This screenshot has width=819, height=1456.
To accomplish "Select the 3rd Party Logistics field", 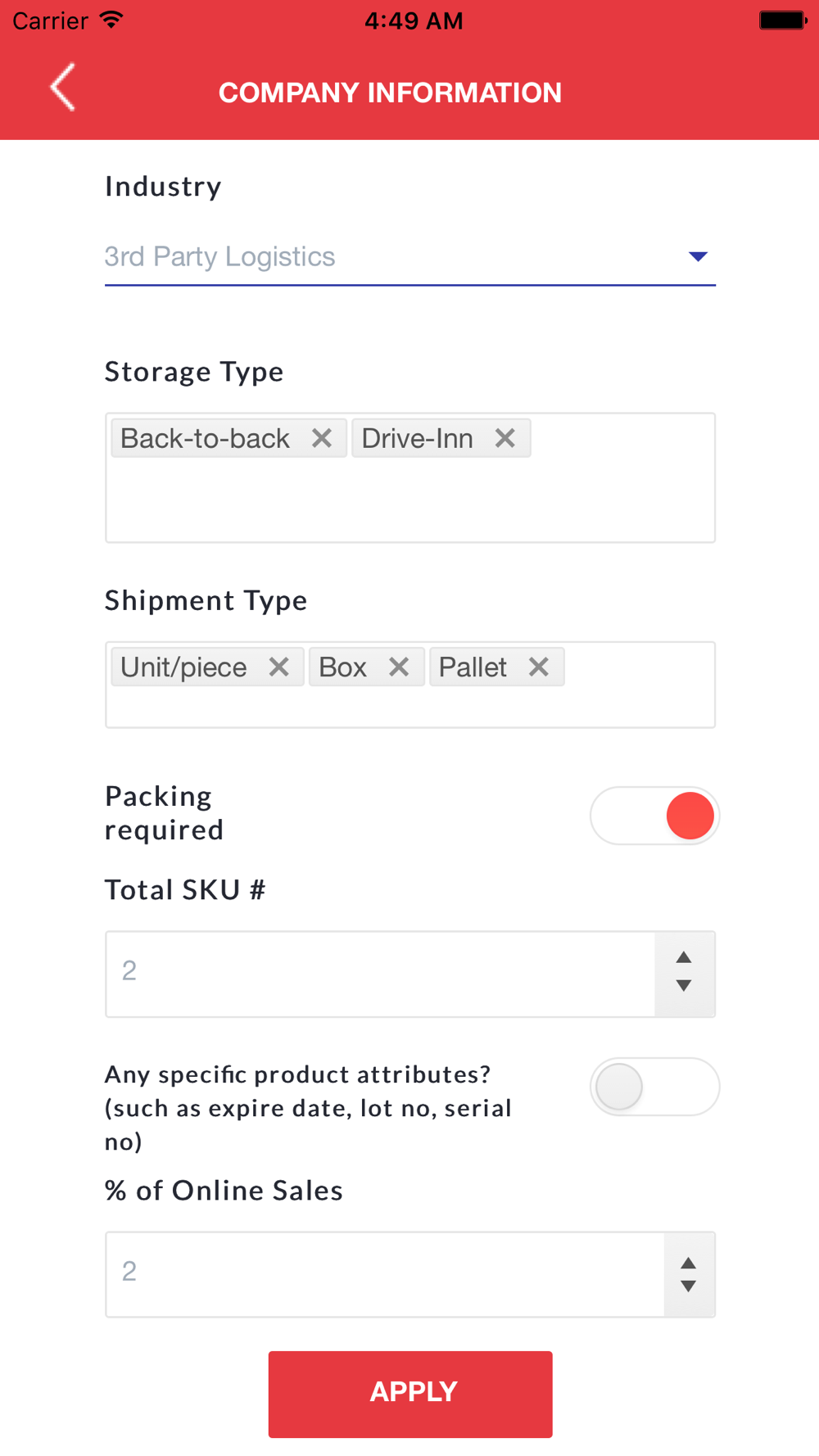I will coord(410,257).
